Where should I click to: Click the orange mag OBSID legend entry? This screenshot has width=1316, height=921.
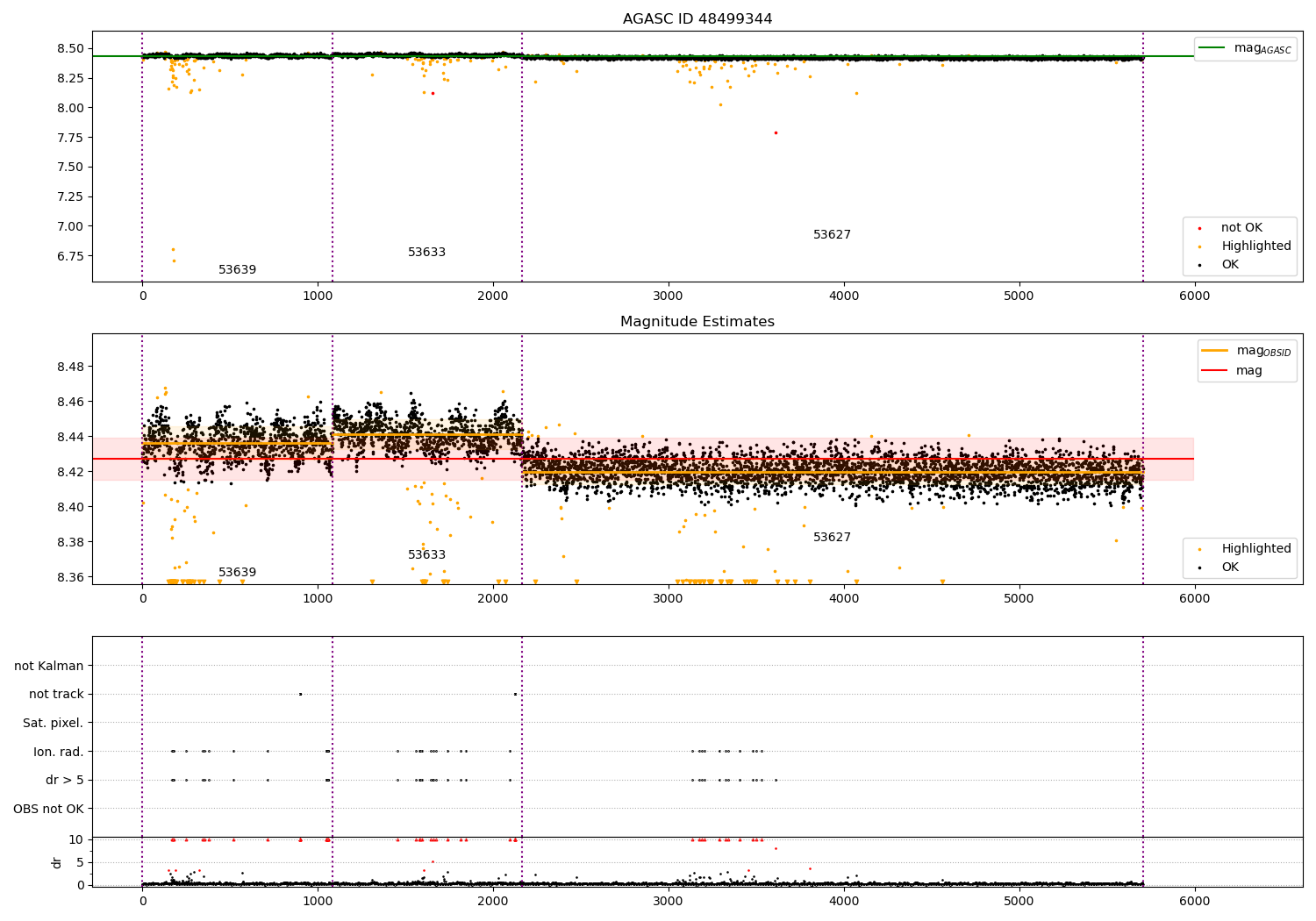[1247, 351]
